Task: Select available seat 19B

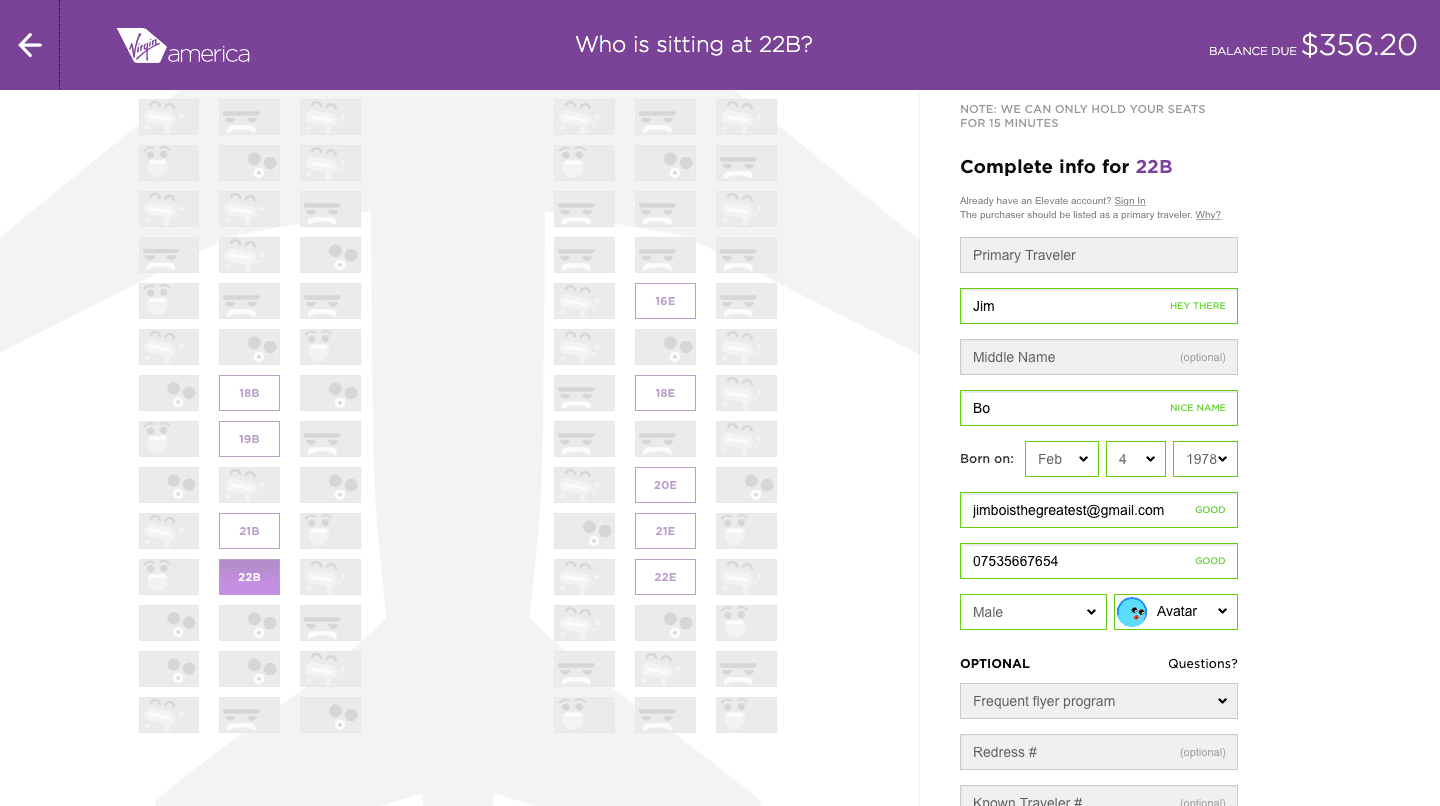Action: (249, 439)
